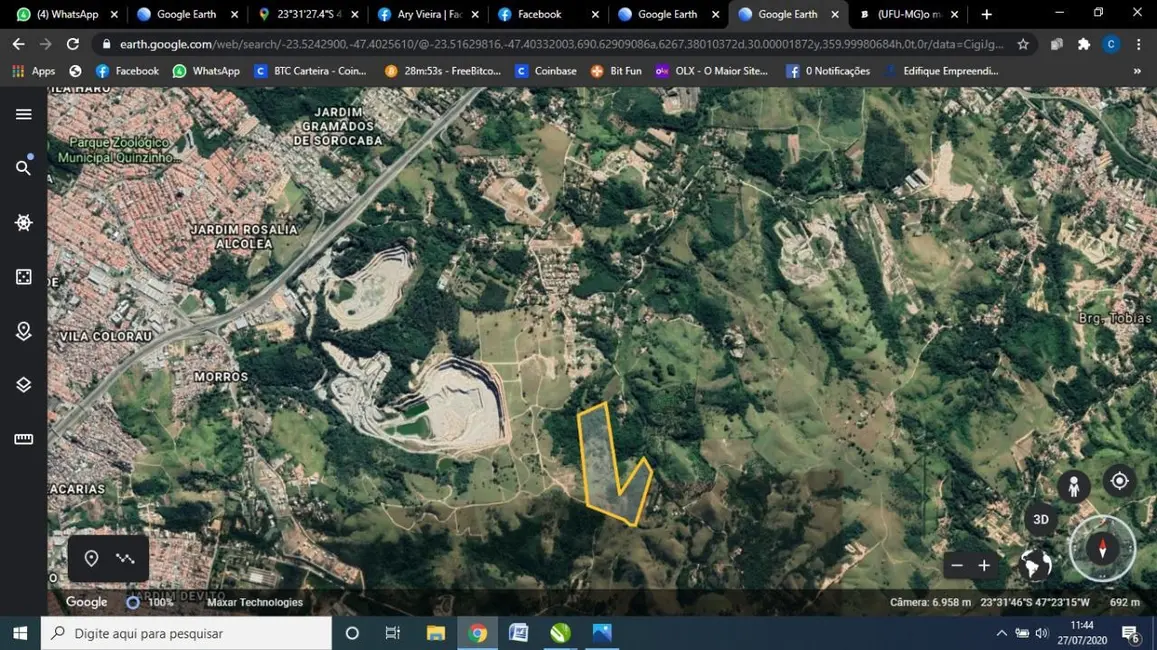Open the Google Earth hamburger menu
This screenshot has height=650, width=1157.
point(23,113)
